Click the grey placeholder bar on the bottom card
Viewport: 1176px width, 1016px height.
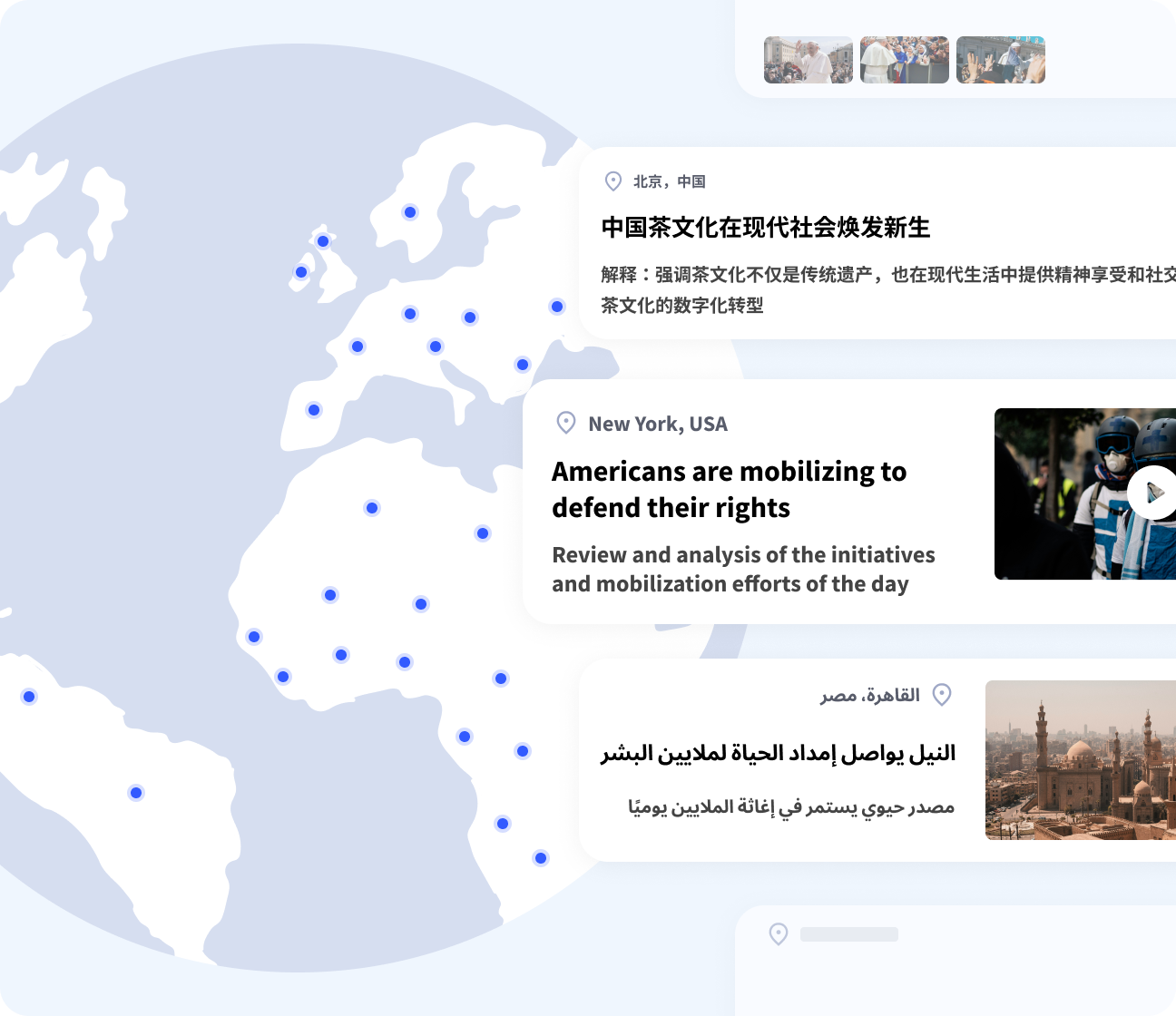click(849, 934)
